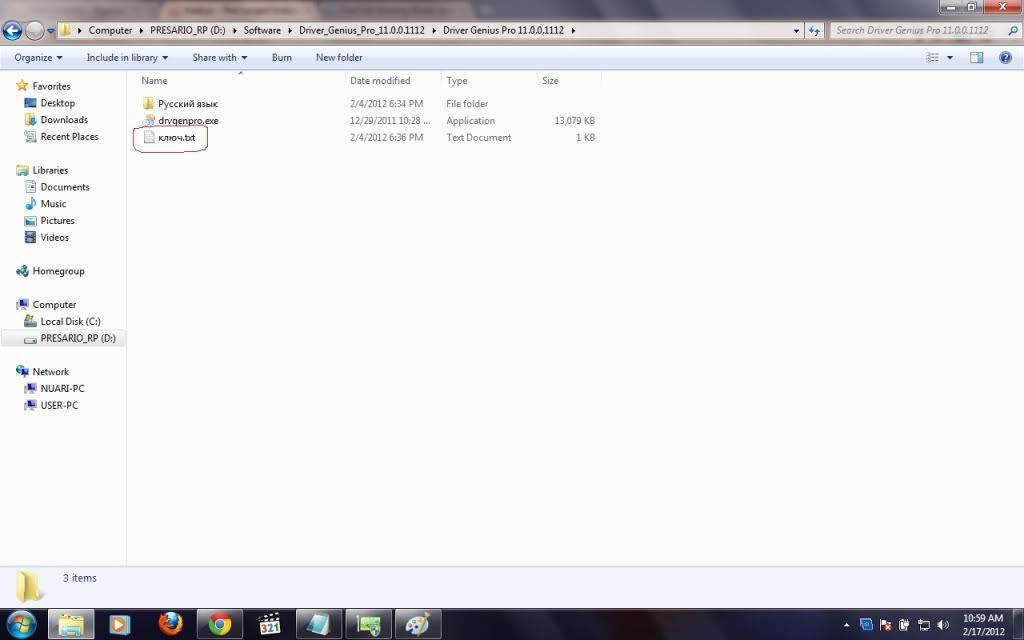1024x640 pixels.
Task: Open the recent pages history dropdown
Action: click(x=50, y=31)
